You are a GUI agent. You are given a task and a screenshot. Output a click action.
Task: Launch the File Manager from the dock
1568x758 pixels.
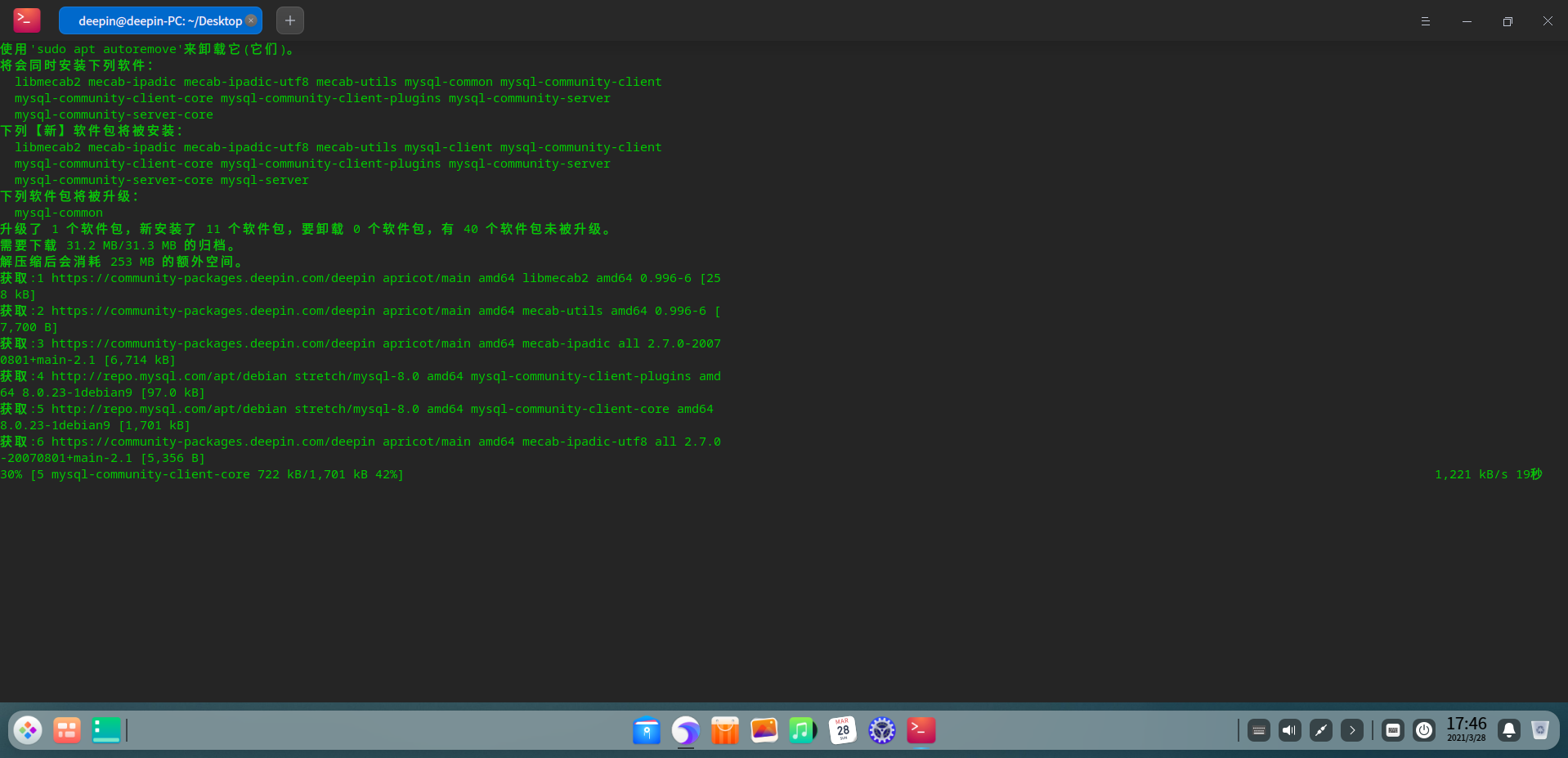point(647,730)
